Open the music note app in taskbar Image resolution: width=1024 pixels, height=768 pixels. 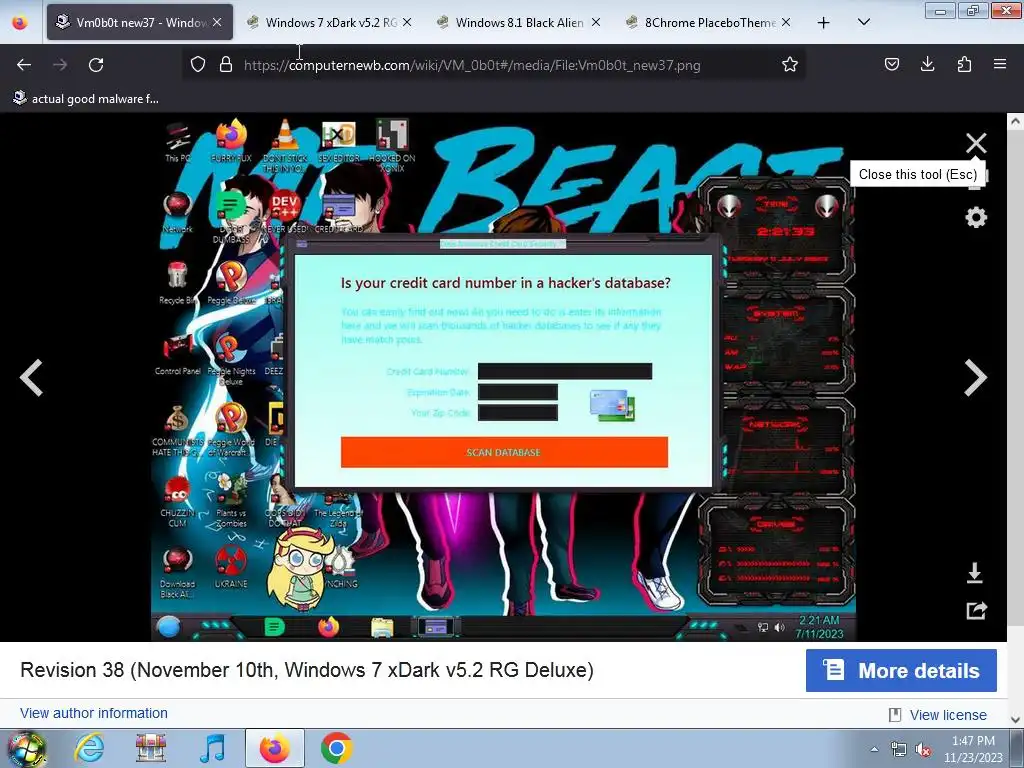[212, 748]
